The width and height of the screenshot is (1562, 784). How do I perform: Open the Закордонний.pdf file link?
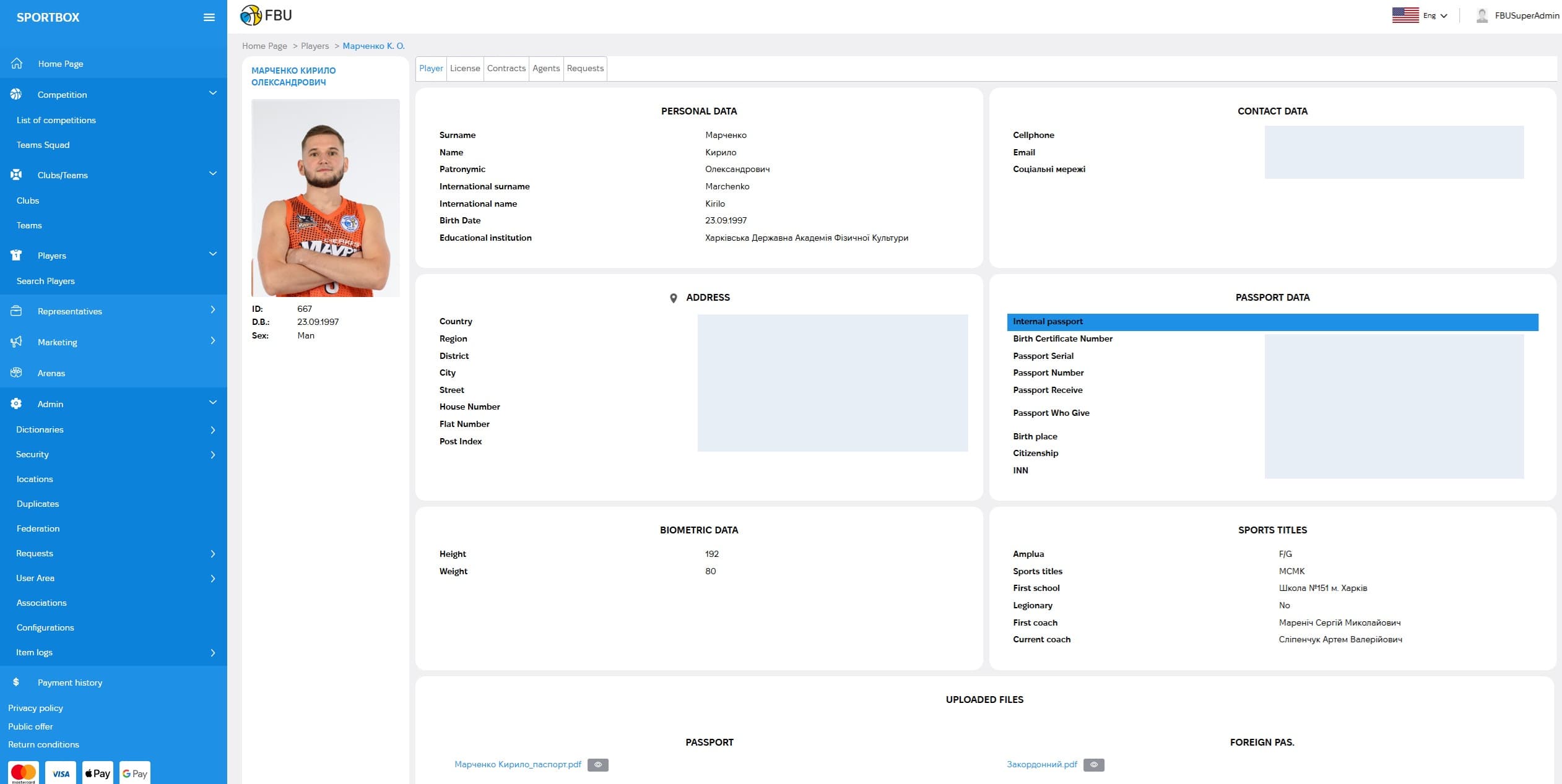pos(1042,765)
